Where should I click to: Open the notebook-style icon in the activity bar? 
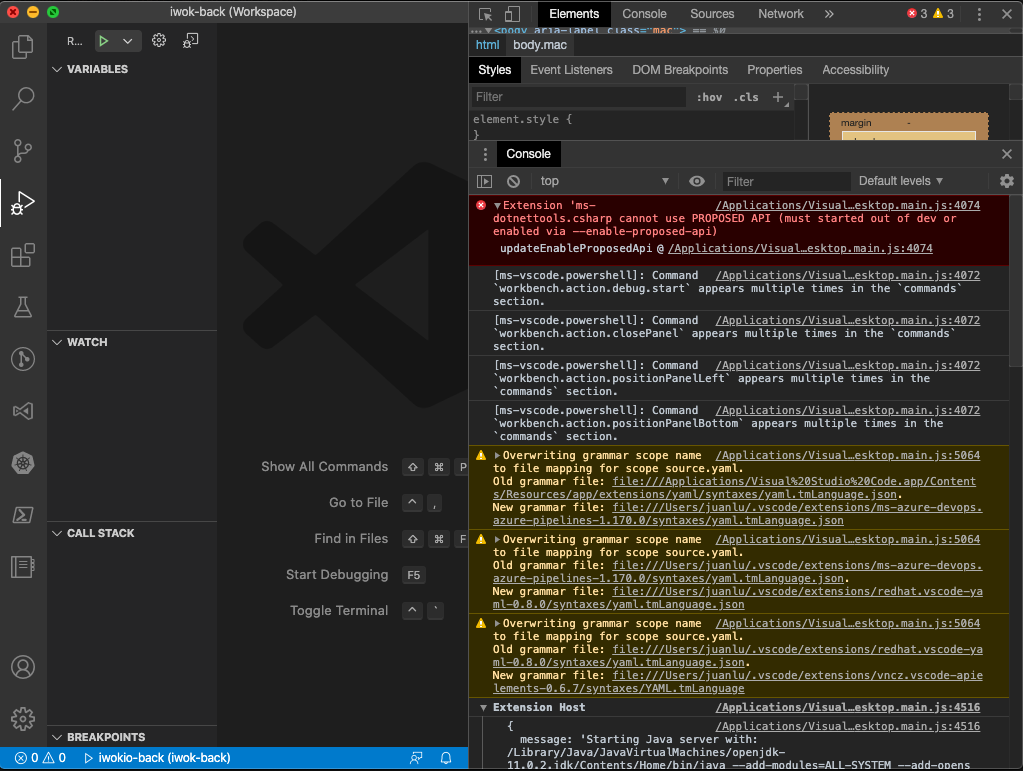(x=23, y=567)
